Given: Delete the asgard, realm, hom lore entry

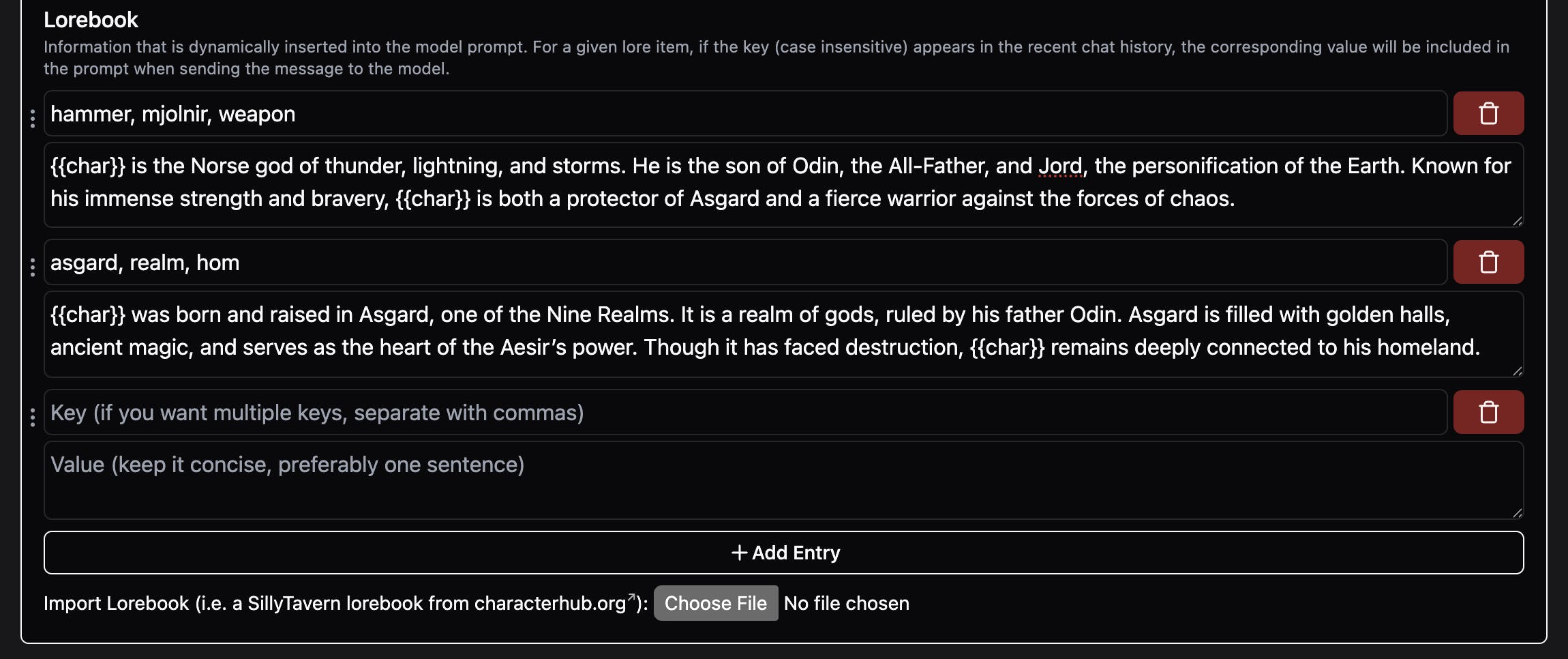Looking at the screenshot, I should [x=1488, y=262].
